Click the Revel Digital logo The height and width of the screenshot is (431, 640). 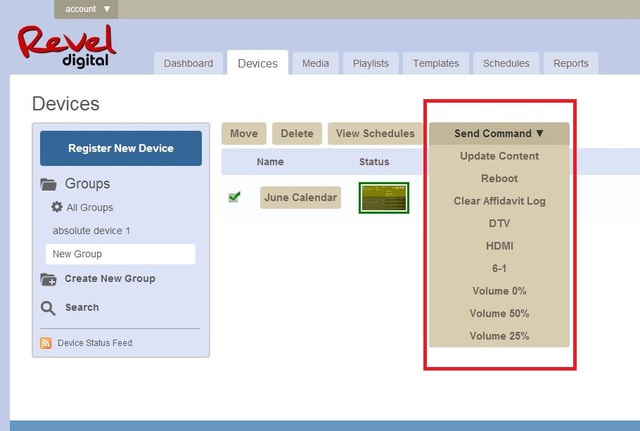[67, 46]
